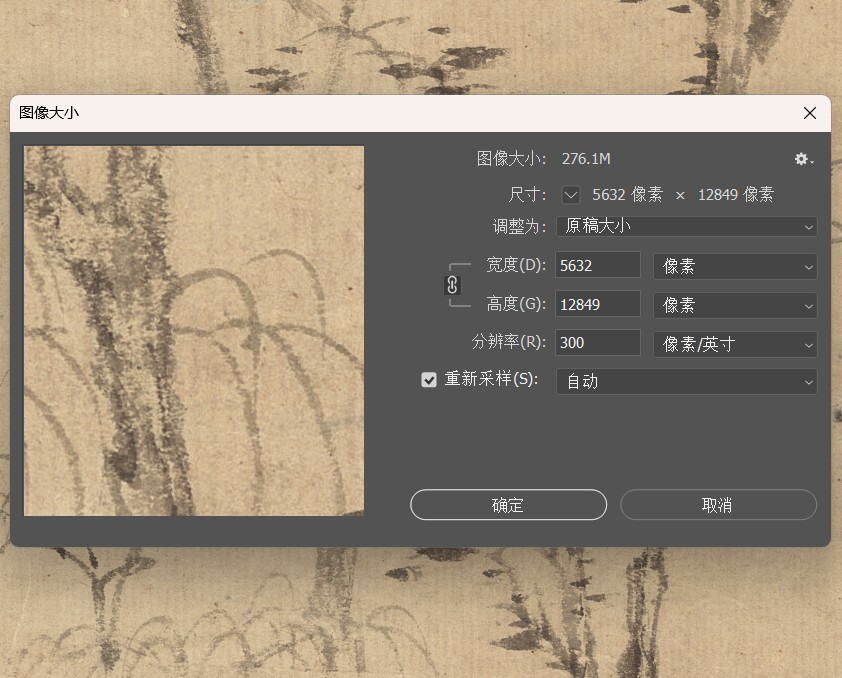Click the 分辨率(R): label

[x=509, y=342]
